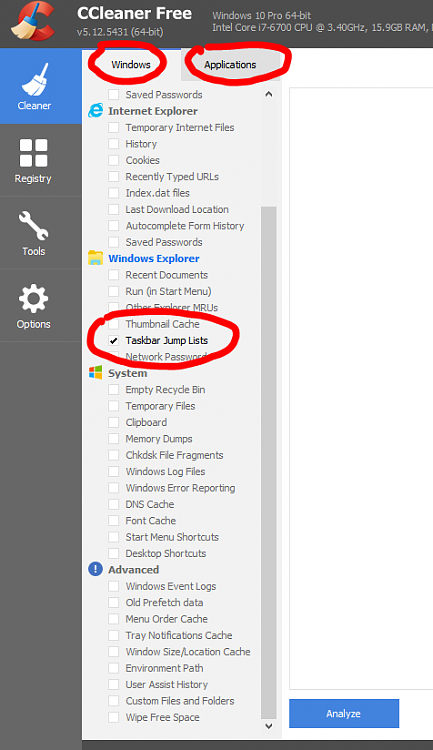Screen dimensions: 433x750
Task: Open the Options gear icon
Action: click(33, 298)
